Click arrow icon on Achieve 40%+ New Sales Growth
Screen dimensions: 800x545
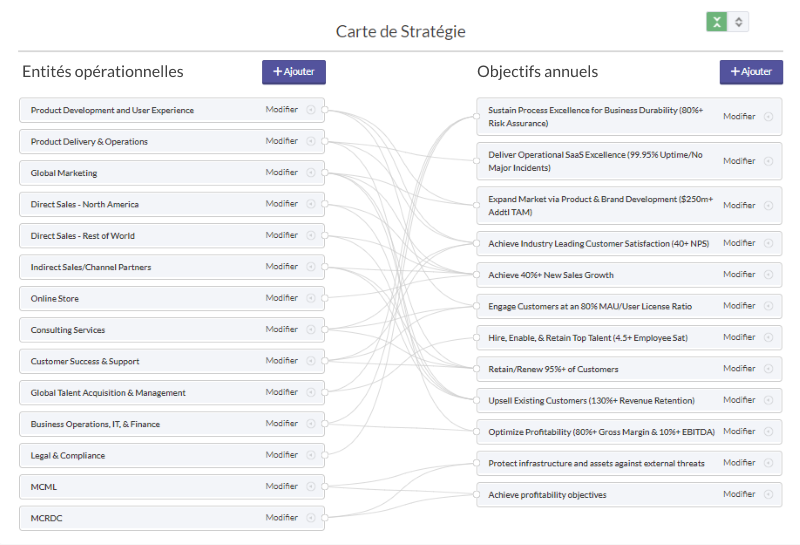pyautogui.click(x=768, y=274)
